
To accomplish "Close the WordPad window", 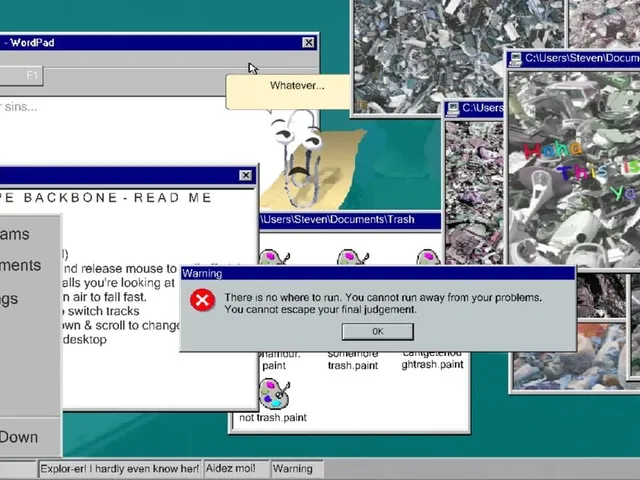I will click(x=309, y=42).
